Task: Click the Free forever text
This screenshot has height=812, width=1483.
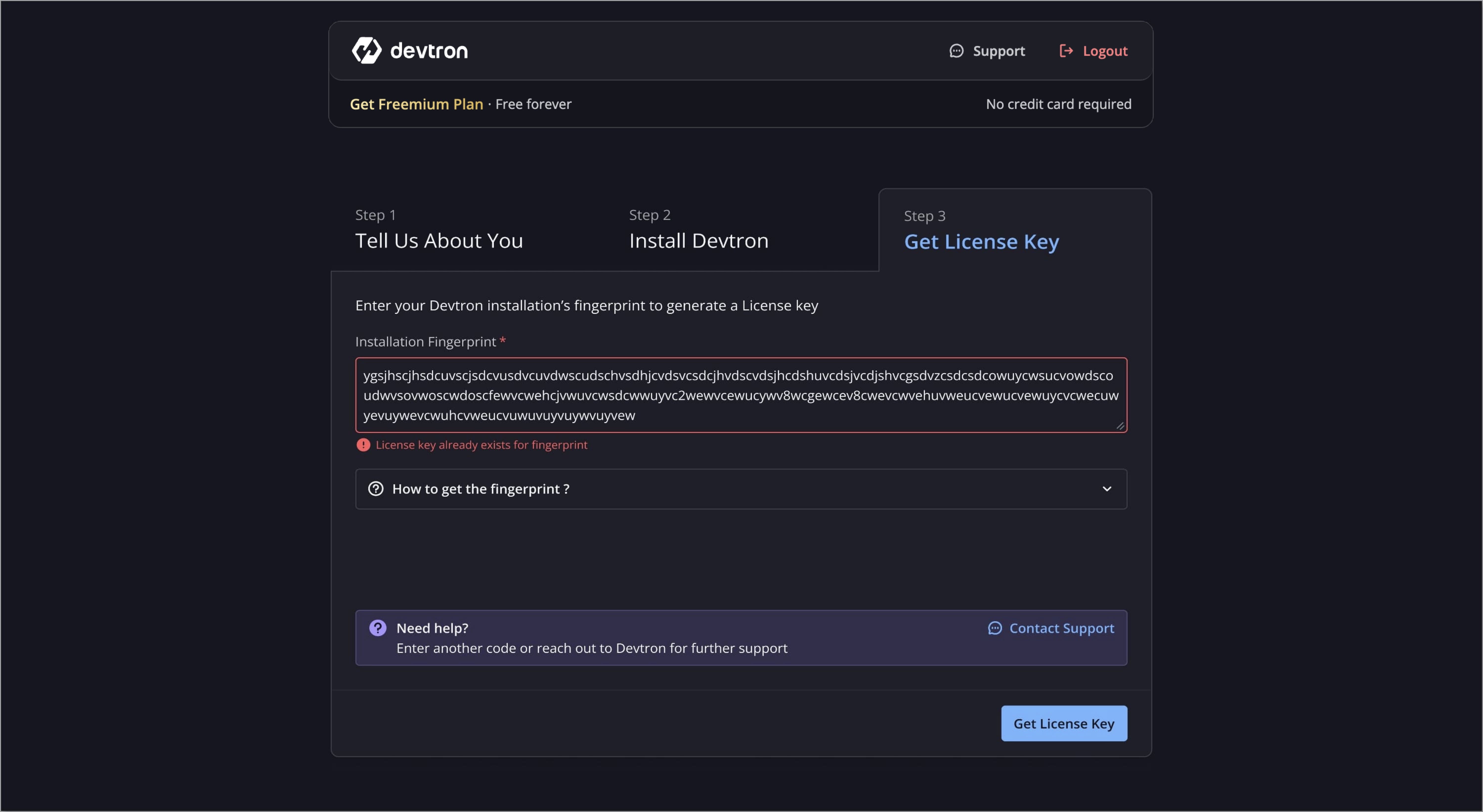Action: click(533, 104)
